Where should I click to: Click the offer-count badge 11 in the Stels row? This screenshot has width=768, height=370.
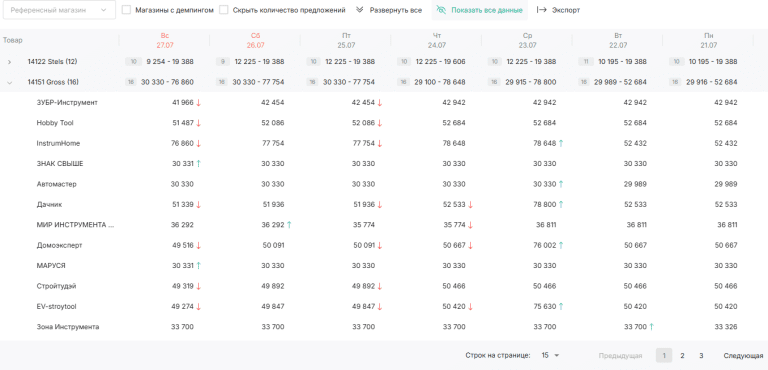[x=586, y=62]
